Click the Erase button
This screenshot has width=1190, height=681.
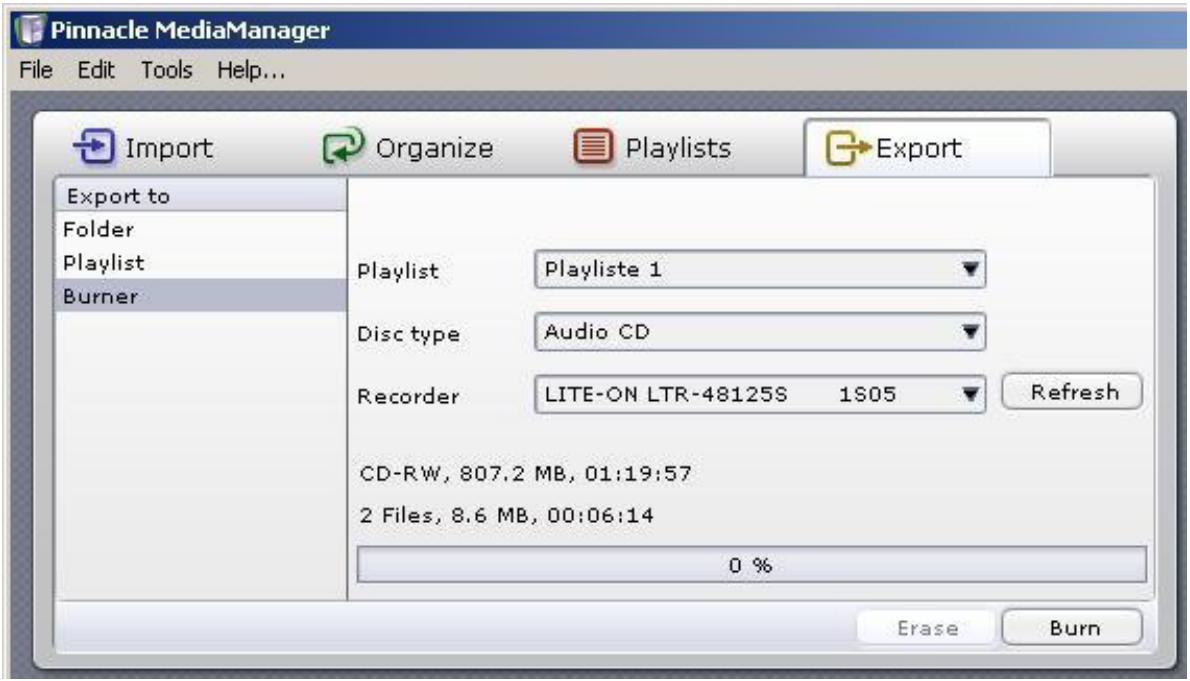pos(926,628)
